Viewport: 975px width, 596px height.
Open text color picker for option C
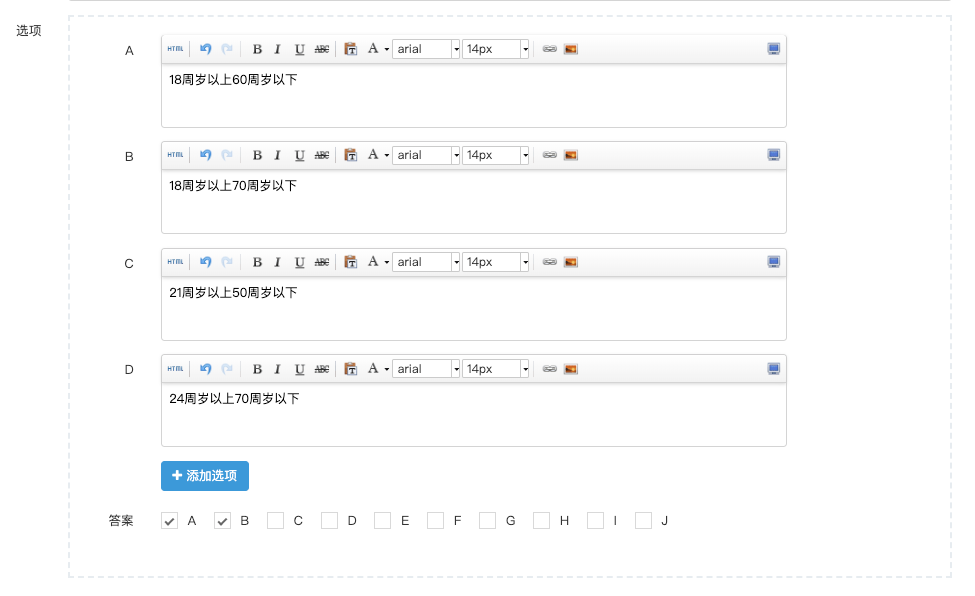[x=377, y=263]
